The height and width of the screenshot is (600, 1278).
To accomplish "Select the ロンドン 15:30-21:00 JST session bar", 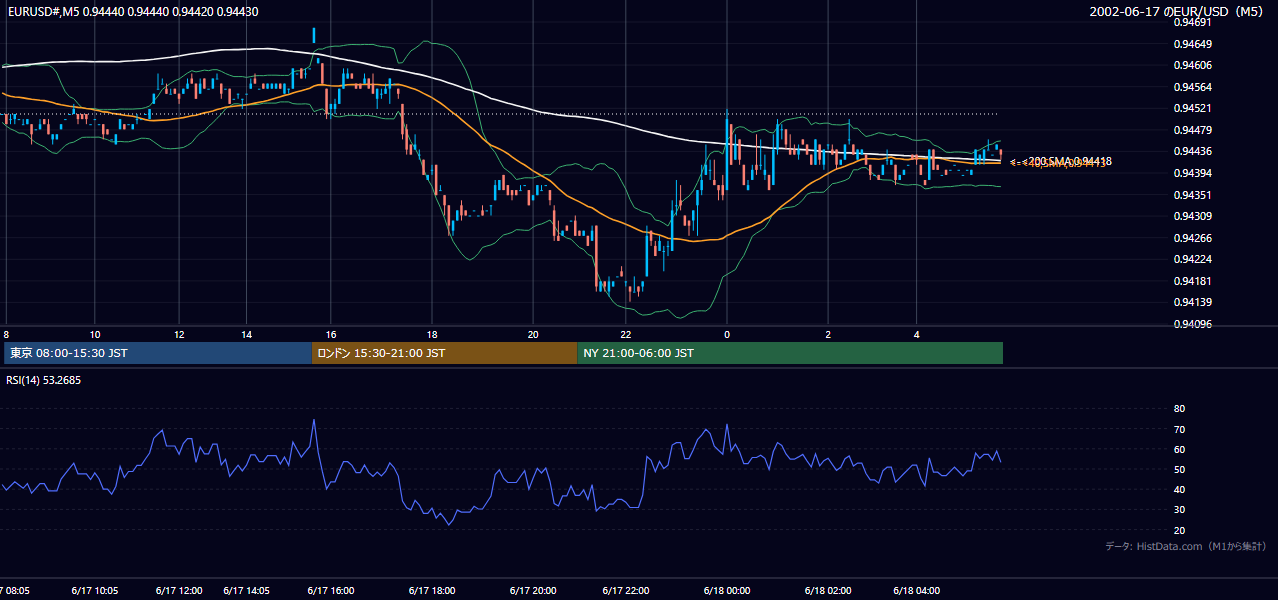I will pyautogui.click(x=444, y=353).
